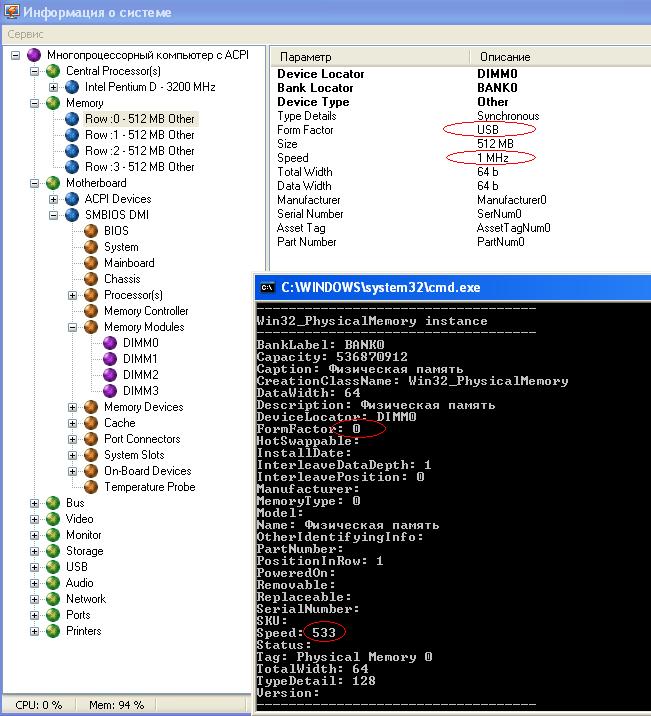The width and height of the screenshot is (651, 716).
Task: Click the orange Temperature Probe icon
Action: point(91,487)
